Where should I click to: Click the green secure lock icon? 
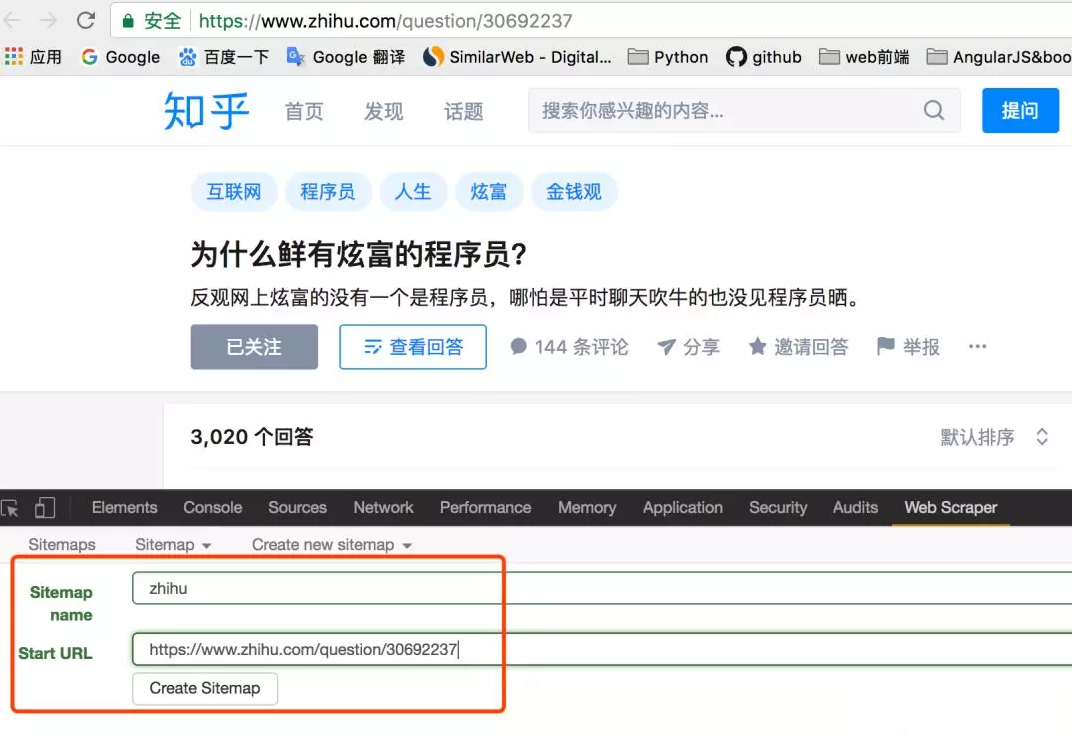pos(128,21)
